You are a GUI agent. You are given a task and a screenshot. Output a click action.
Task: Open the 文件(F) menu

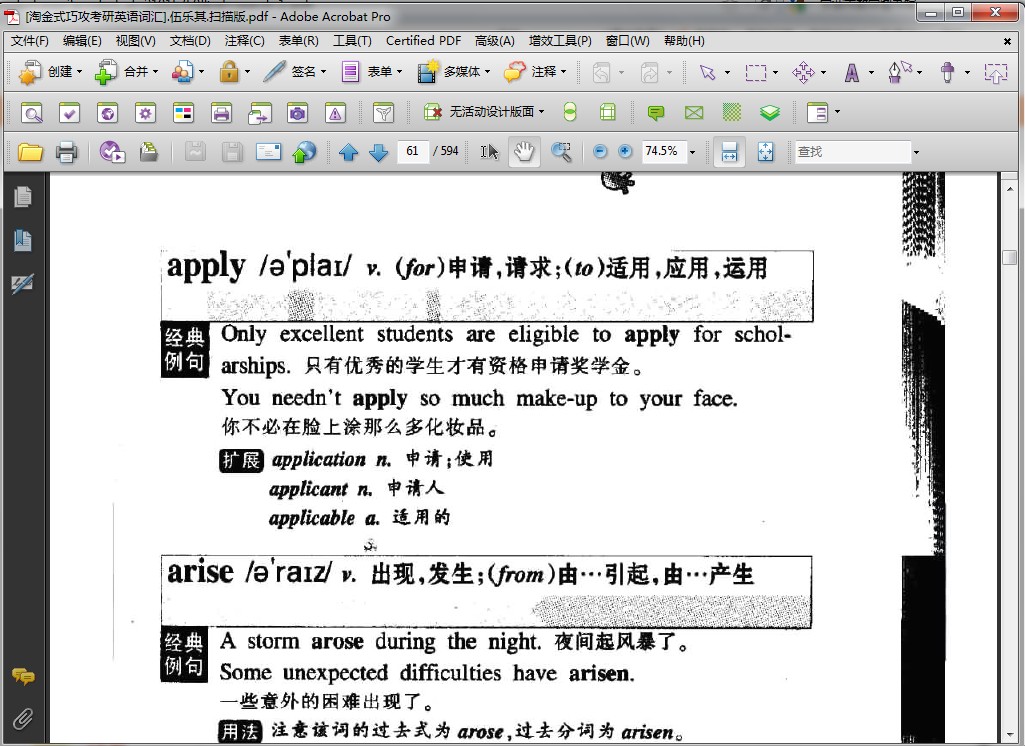(29, 41)
